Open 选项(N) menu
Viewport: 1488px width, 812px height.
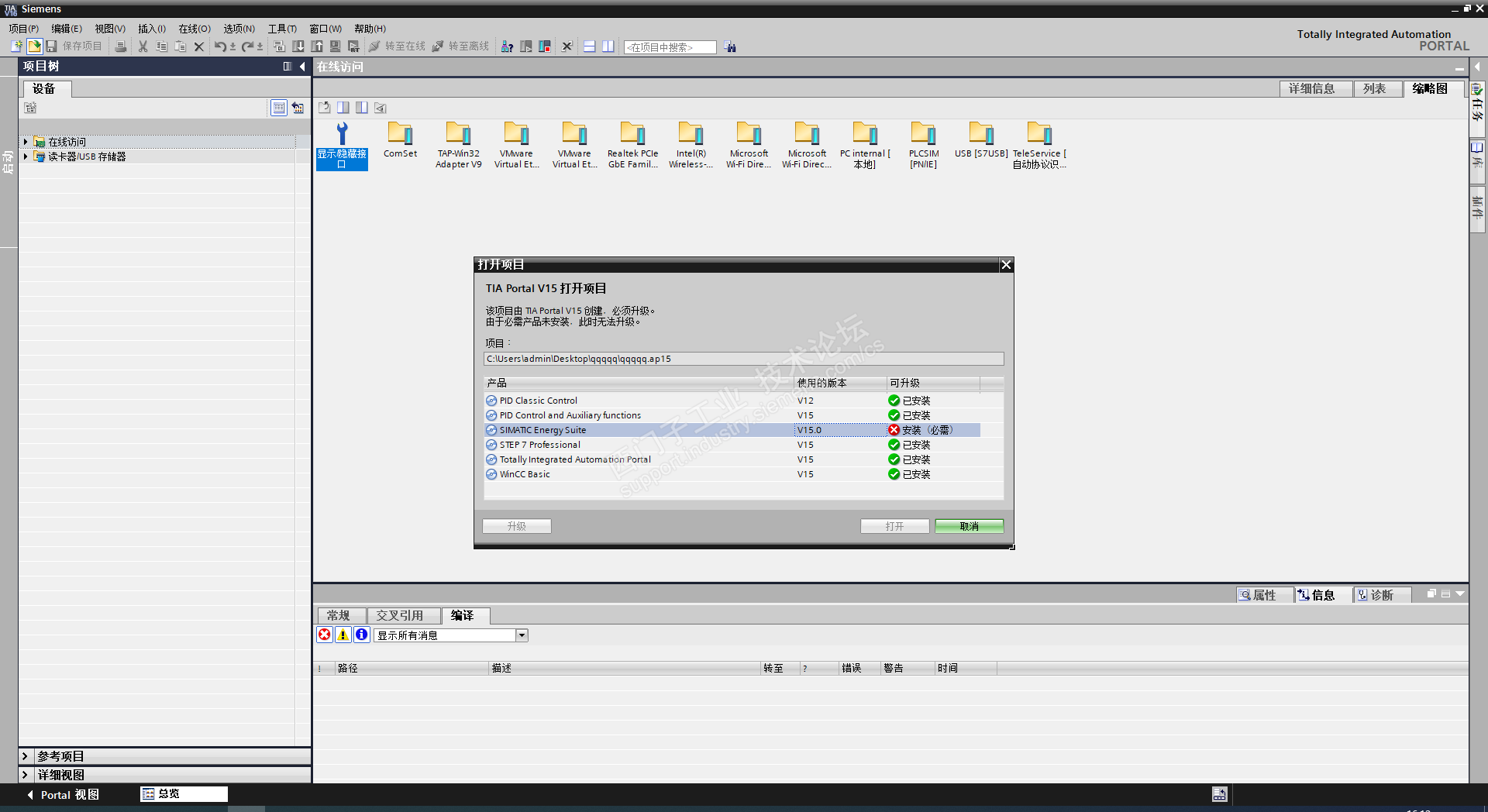(x=239, y=29)
